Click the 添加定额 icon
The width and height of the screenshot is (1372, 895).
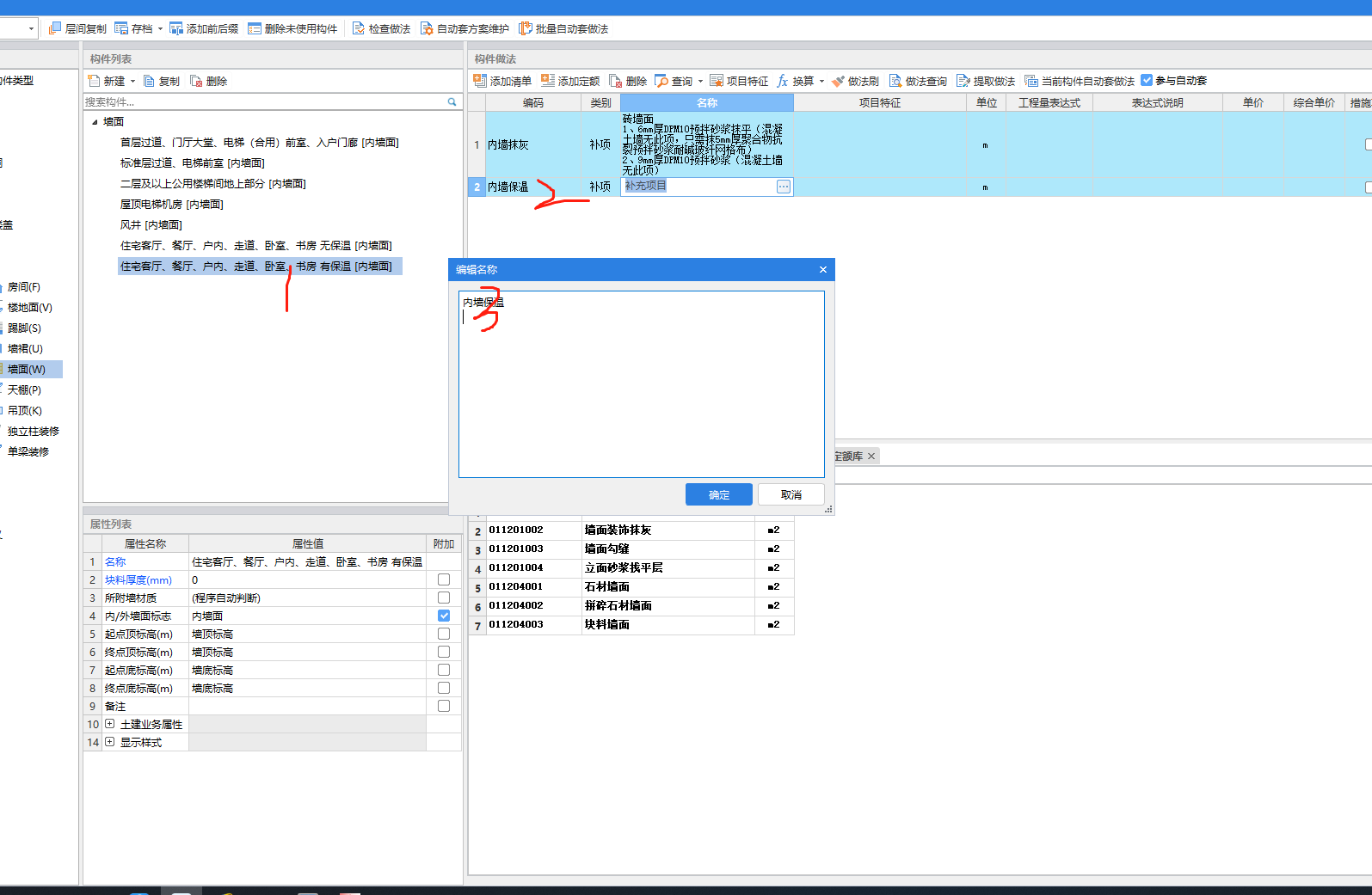(548, 81)
